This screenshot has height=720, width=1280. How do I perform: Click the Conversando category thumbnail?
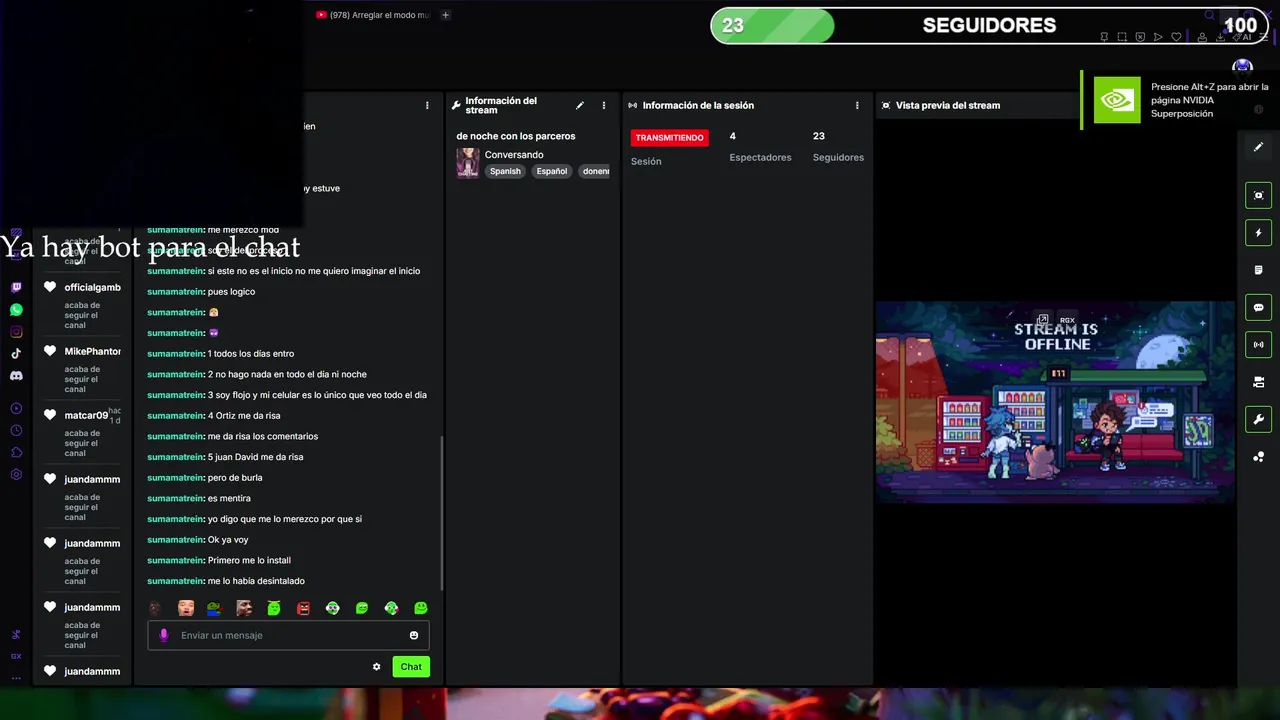click(468, 163)
